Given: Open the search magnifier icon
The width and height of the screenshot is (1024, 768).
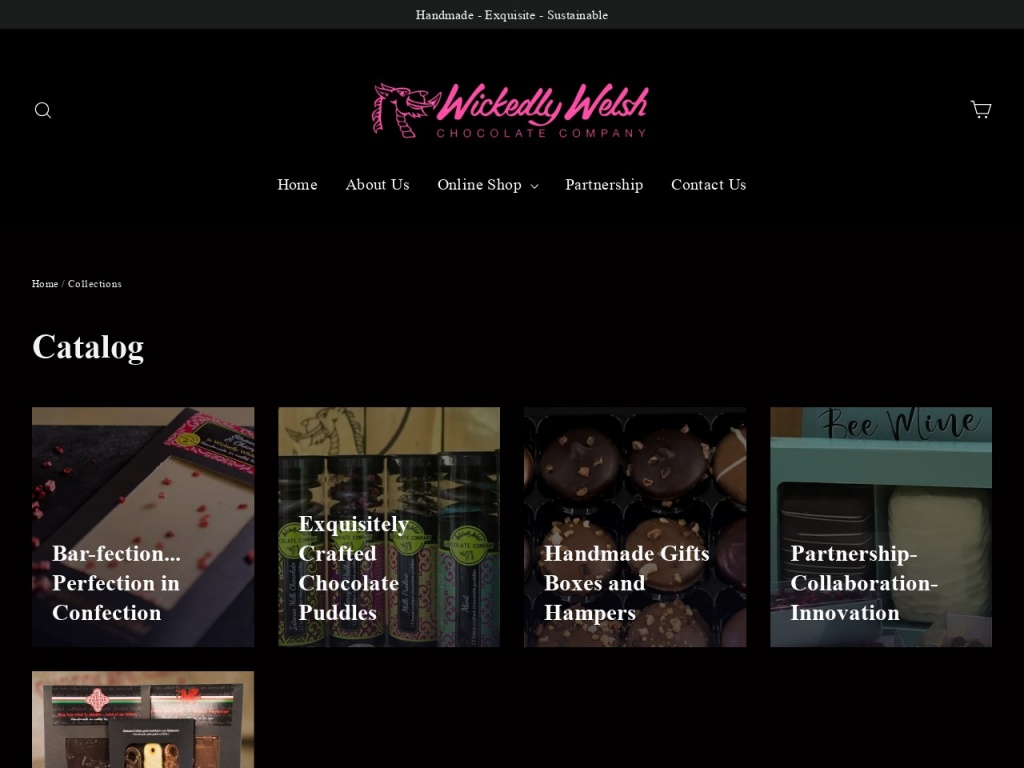Looking at the screenshot, I should tap(43, 110).
